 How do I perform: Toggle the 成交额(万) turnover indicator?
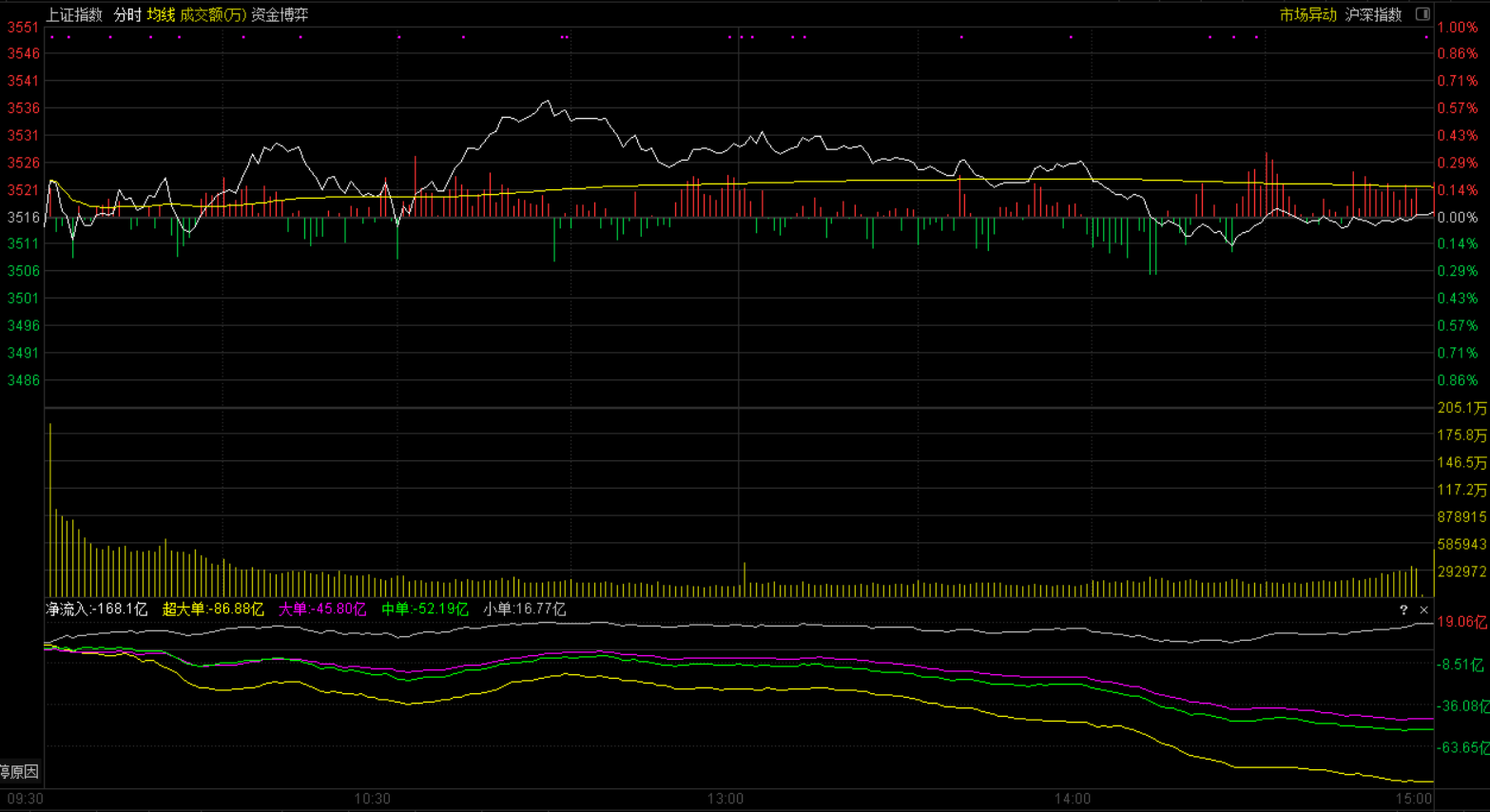213,14
